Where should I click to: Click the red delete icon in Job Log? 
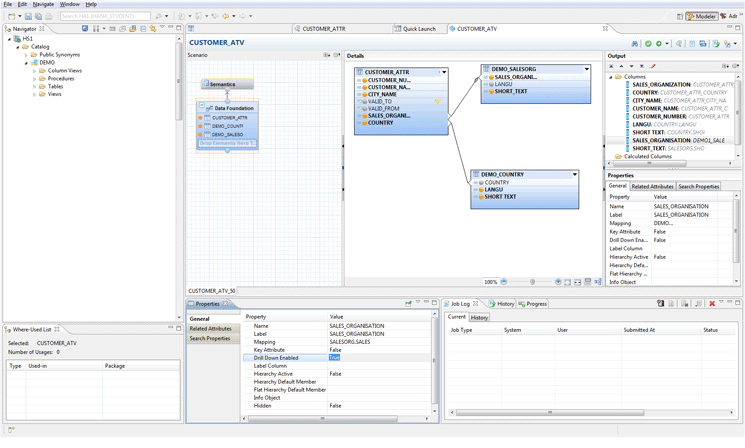click(712, 303)
